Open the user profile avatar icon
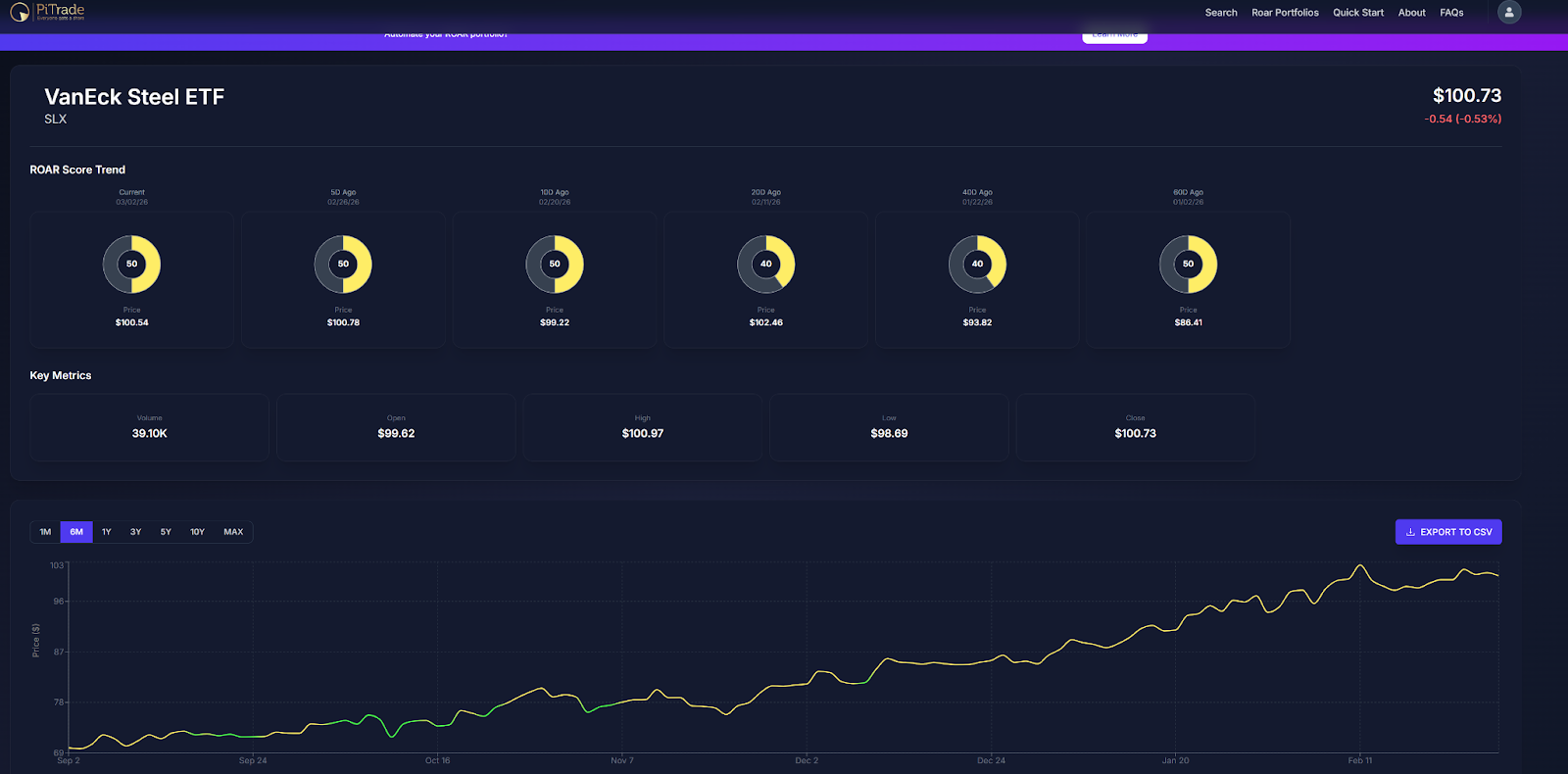Image resolution: width=1568 pixels, height=774 pixels. 1509,13
